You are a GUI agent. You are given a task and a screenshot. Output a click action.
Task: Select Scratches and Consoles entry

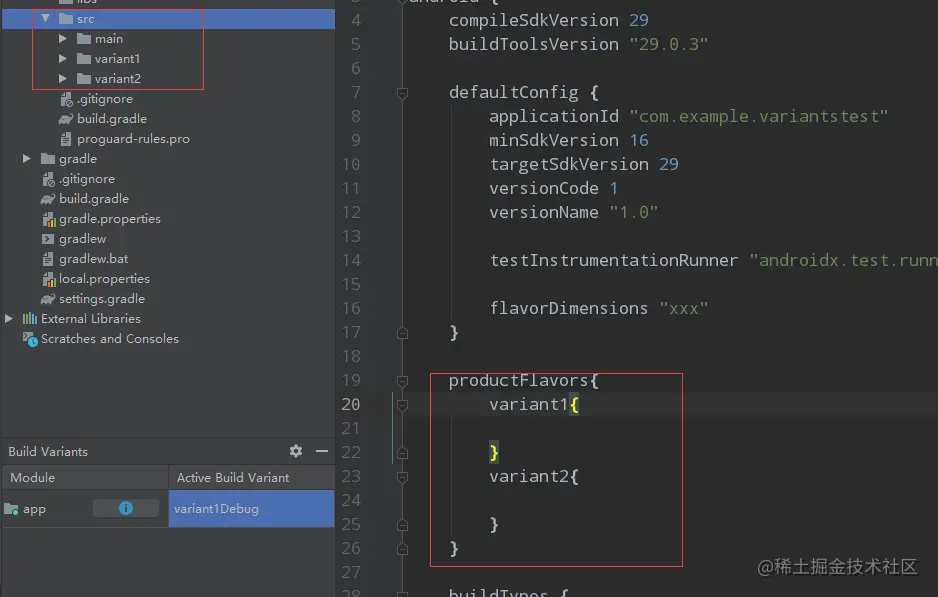109,339
